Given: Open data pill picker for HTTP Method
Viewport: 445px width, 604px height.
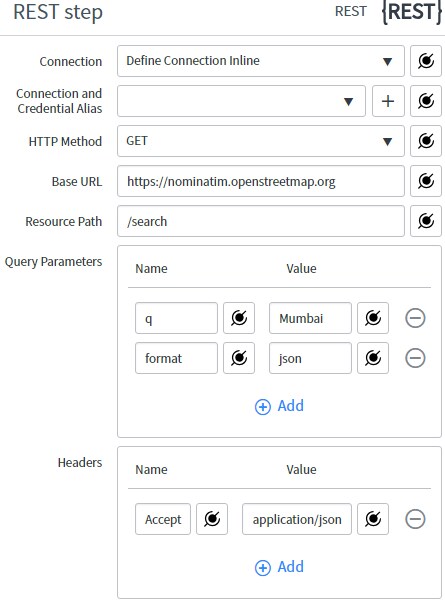Looking at the screenshot, I should pos(426,141).
